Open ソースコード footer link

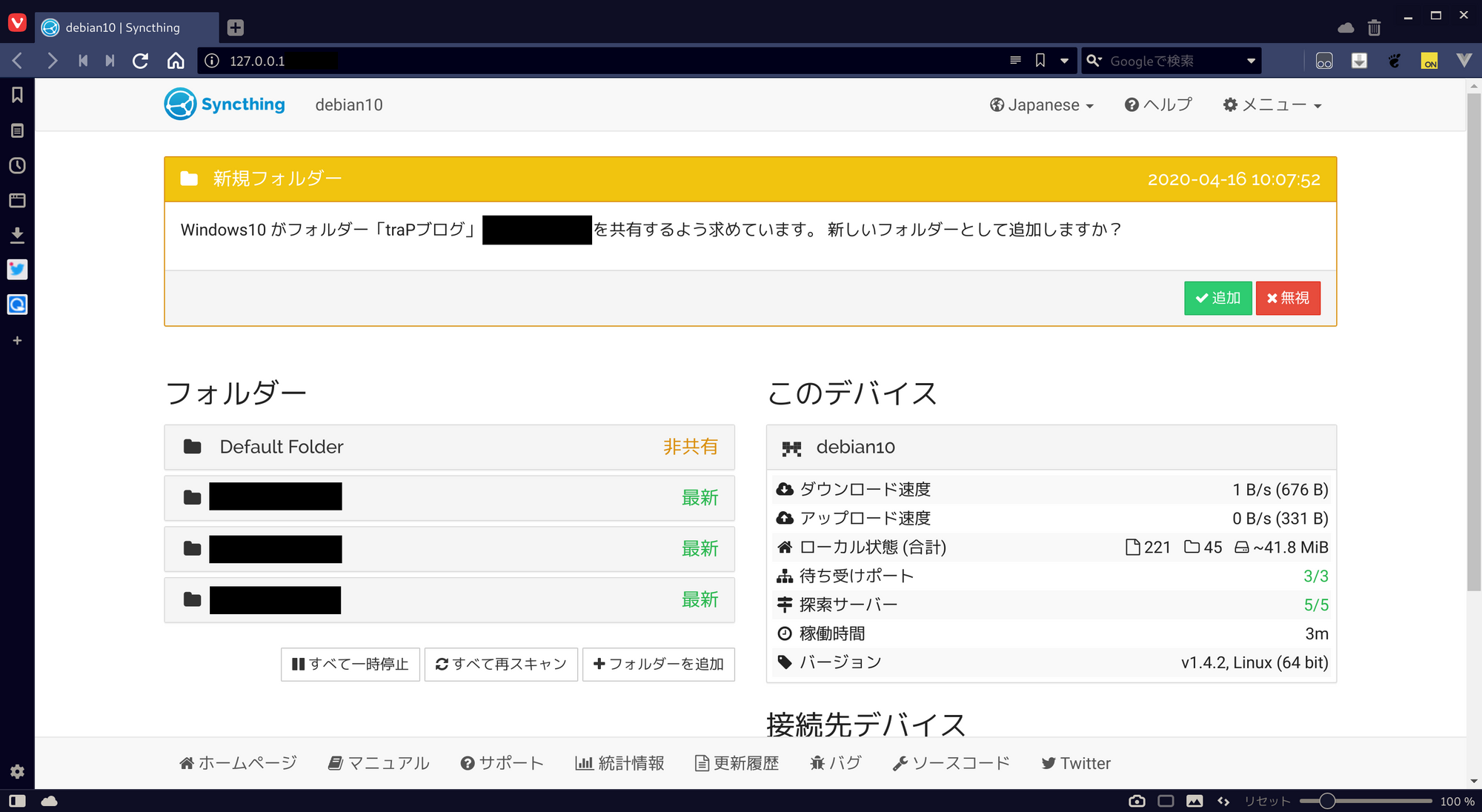(x=951, y=763)
